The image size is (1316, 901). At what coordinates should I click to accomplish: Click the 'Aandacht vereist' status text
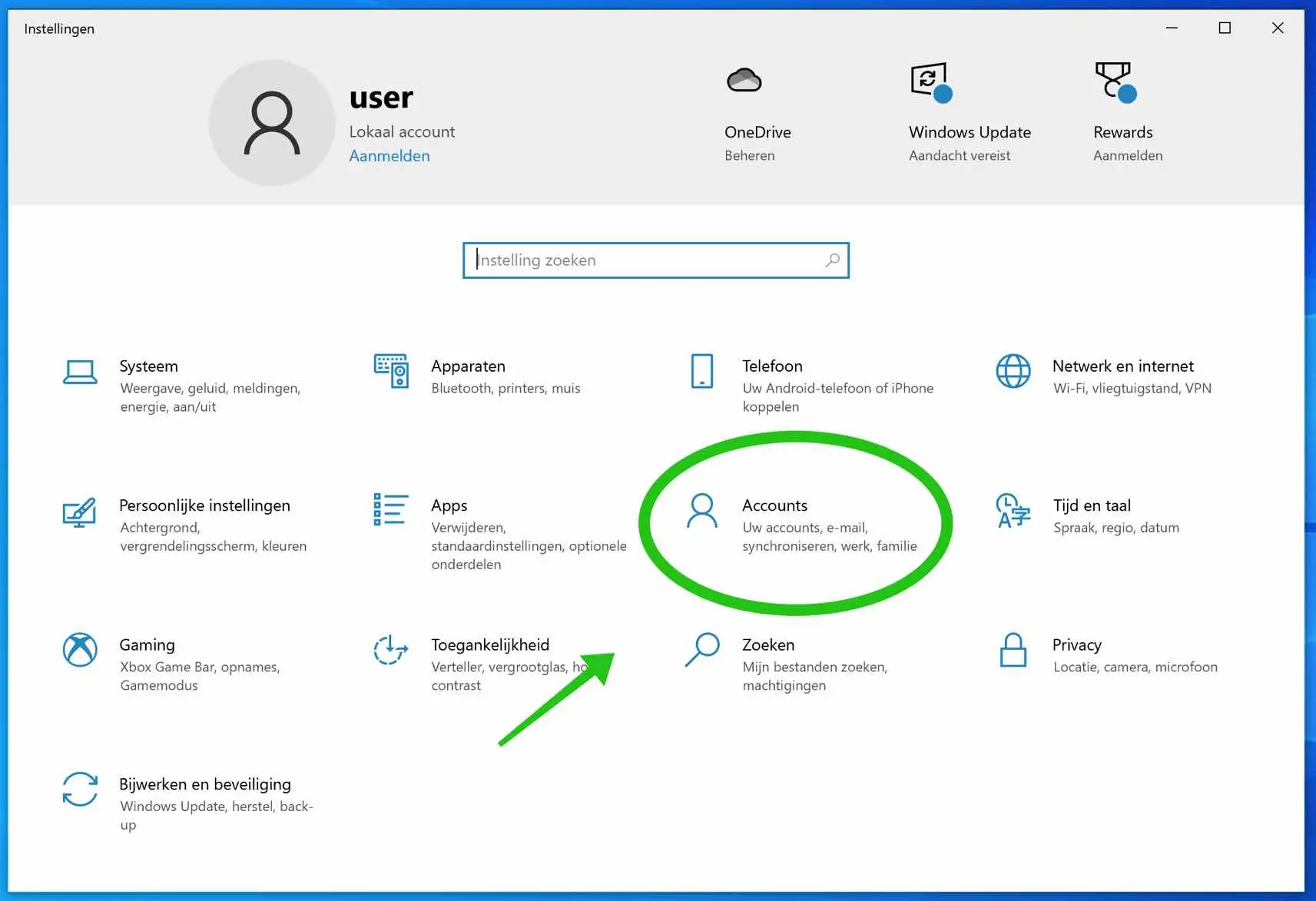click(960, 156)
